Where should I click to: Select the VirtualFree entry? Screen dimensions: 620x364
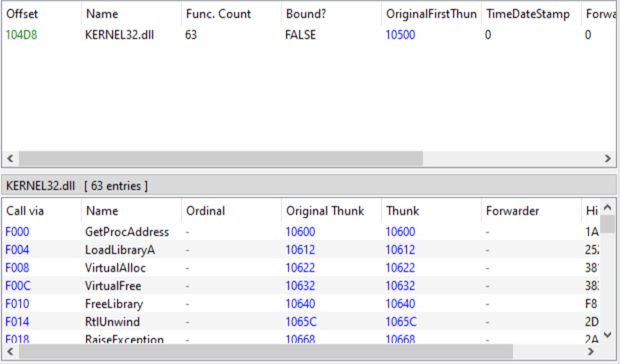point(113,286)
